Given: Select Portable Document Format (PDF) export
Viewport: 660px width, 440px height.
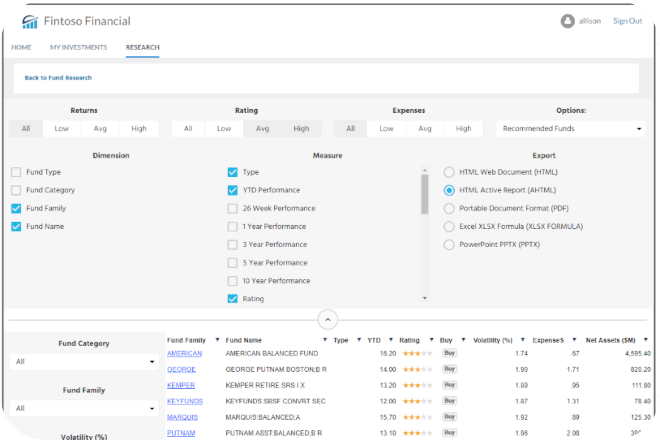Looking at the screenshot, I should point(449,208).
